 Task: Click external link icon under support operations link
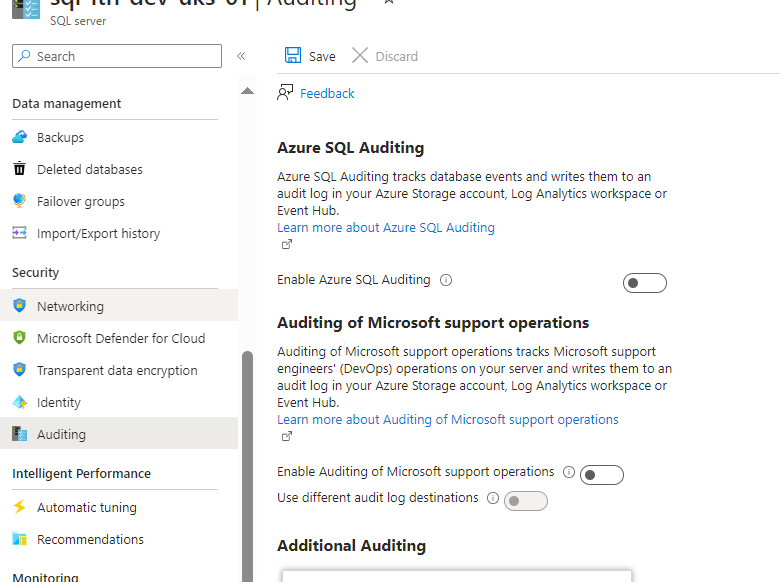(x=287, y=436)
